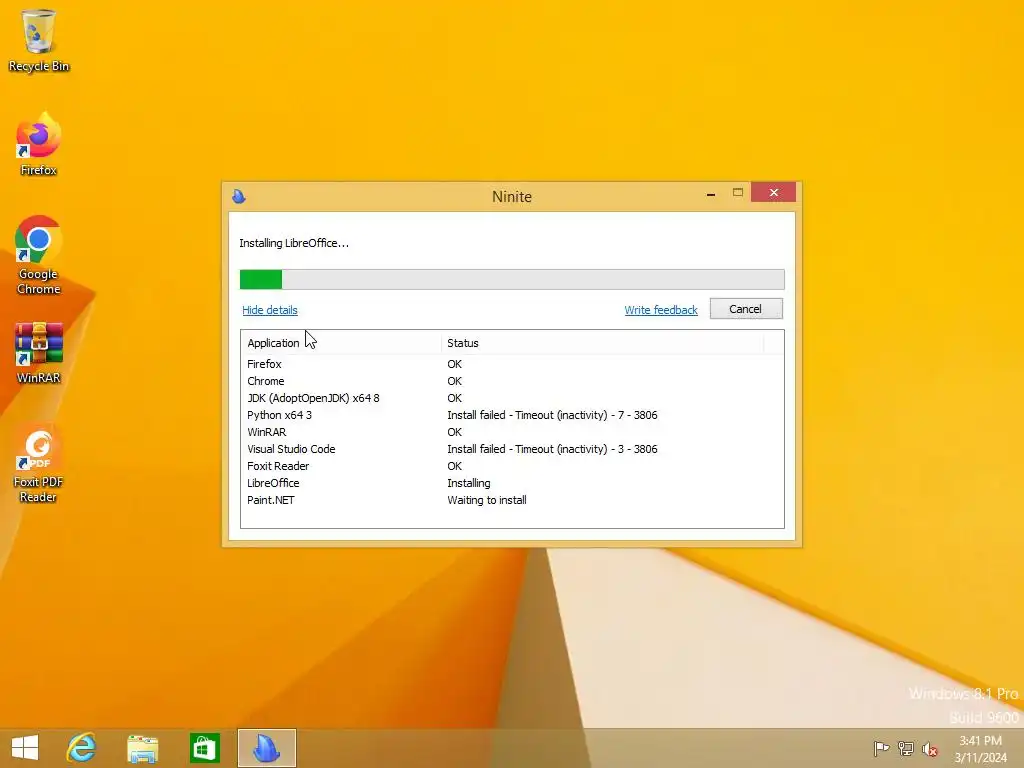The height and width of the screenshot is (768, 1024).
Task: Select the Chrome row in the list
Action: point(512,381)
